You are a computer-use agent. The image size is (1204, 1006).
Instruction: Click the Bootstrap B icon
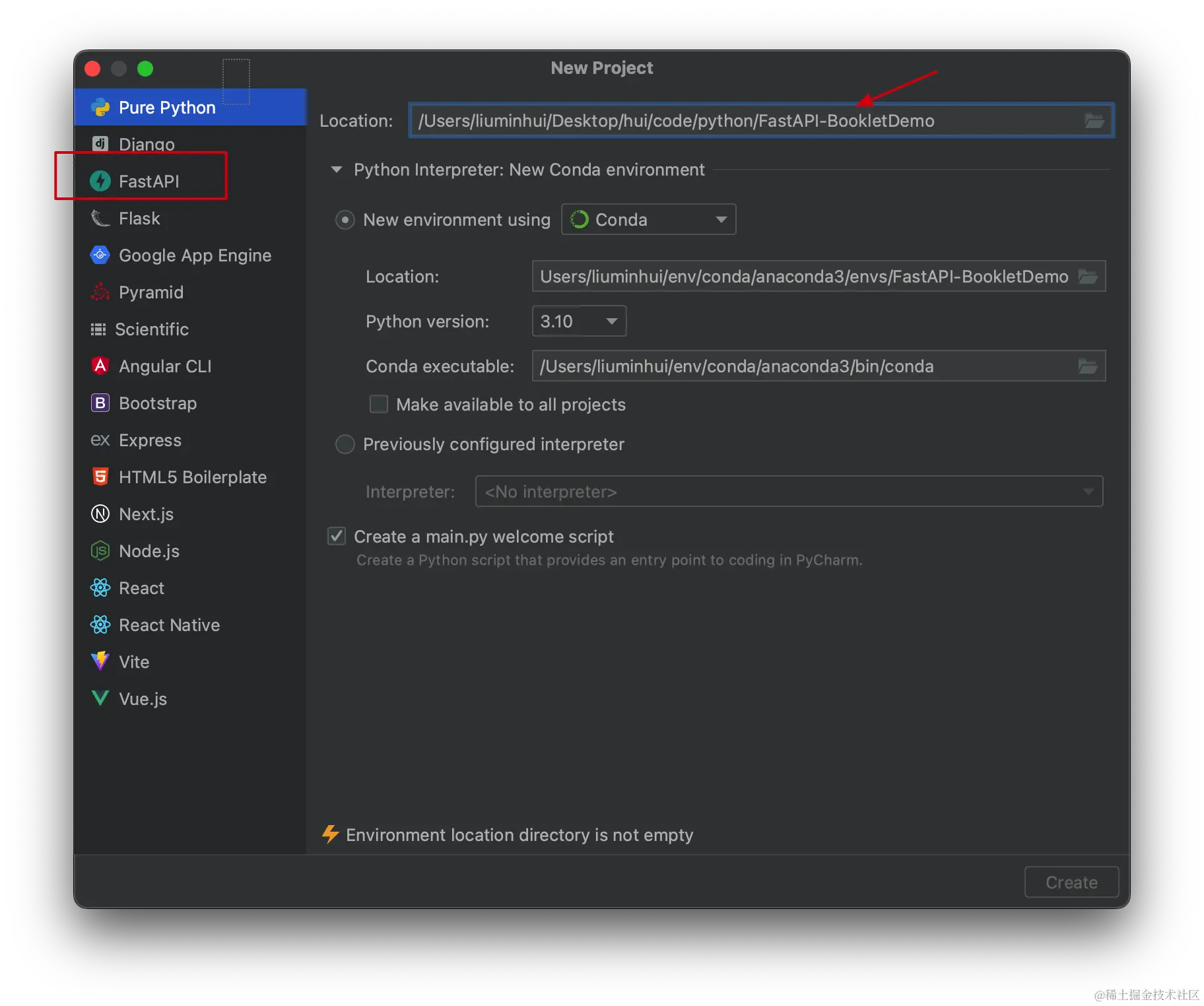pos(100,403)
